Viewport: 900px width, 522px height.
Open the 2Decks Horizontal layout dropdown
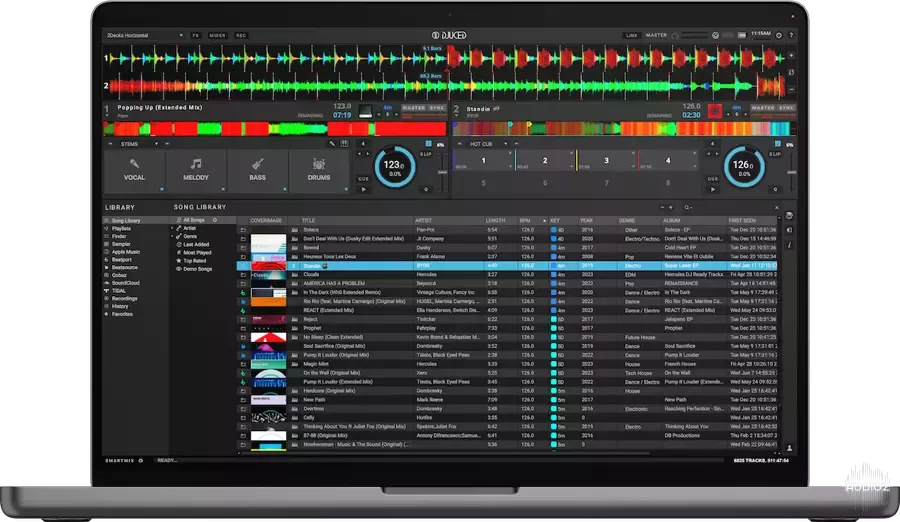click(x=144, y=35)
